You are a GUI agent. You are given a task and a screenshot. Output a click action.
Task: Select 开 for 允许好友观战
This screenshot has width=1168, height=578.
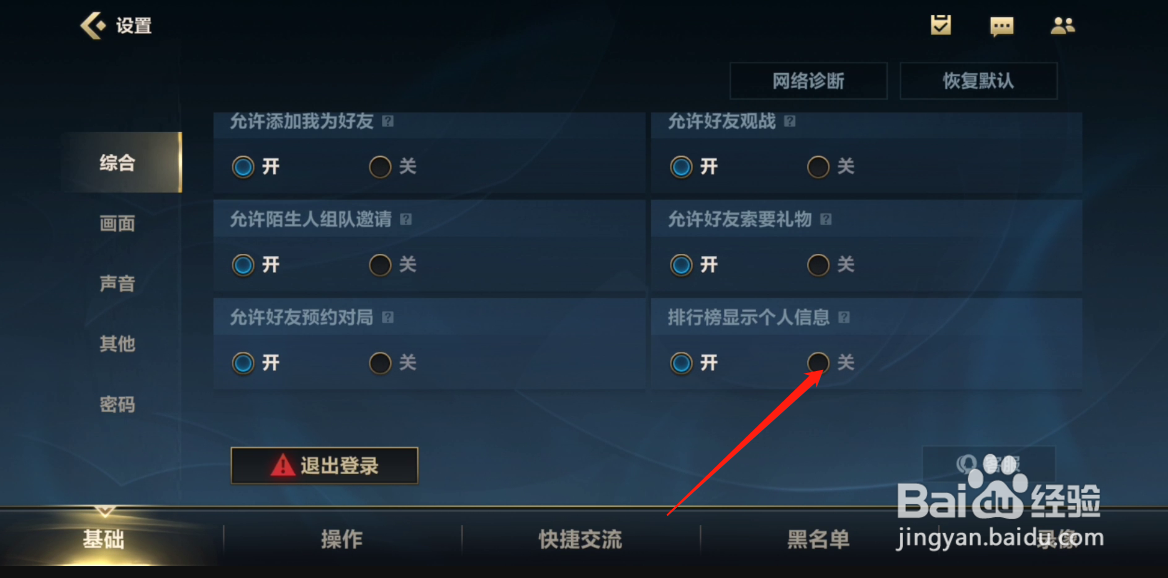[681, 167]
